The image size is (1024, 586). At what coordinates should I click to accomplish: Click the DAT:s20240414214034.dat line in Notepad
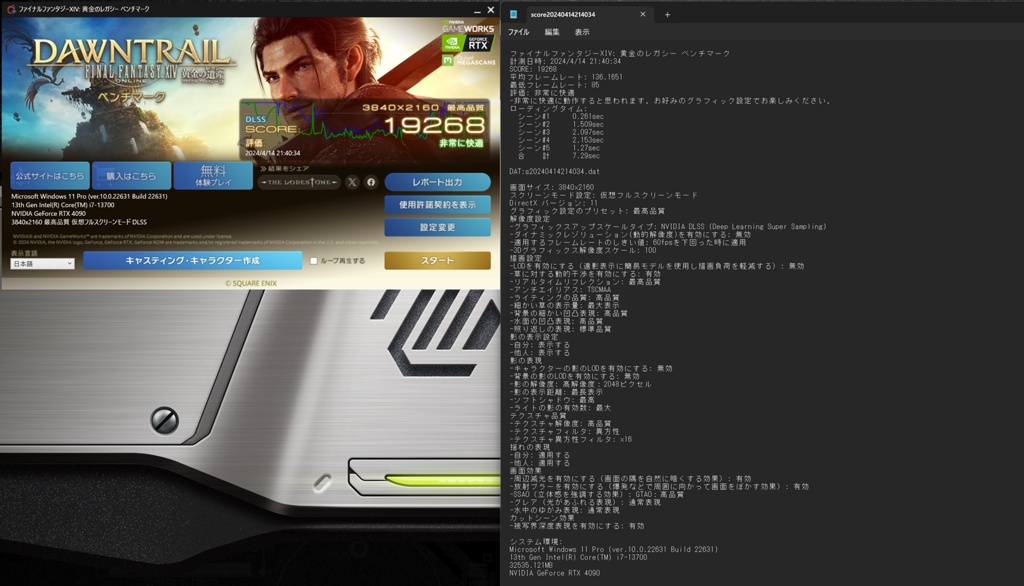[x=554, y=171]
